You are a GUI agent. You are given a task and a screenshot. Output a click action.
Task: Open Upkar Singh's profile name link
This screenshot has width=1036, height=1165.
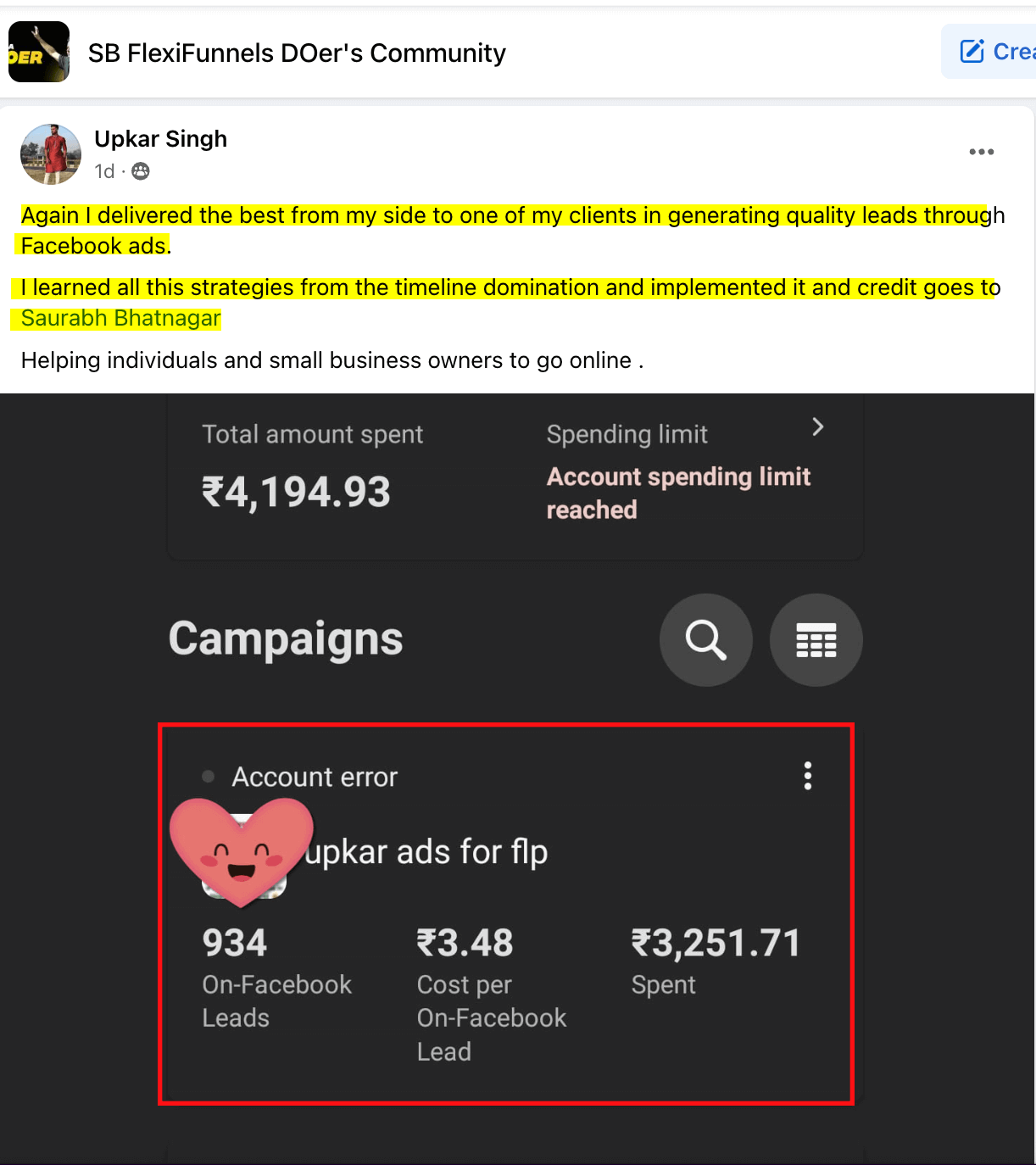click(161, 139)
